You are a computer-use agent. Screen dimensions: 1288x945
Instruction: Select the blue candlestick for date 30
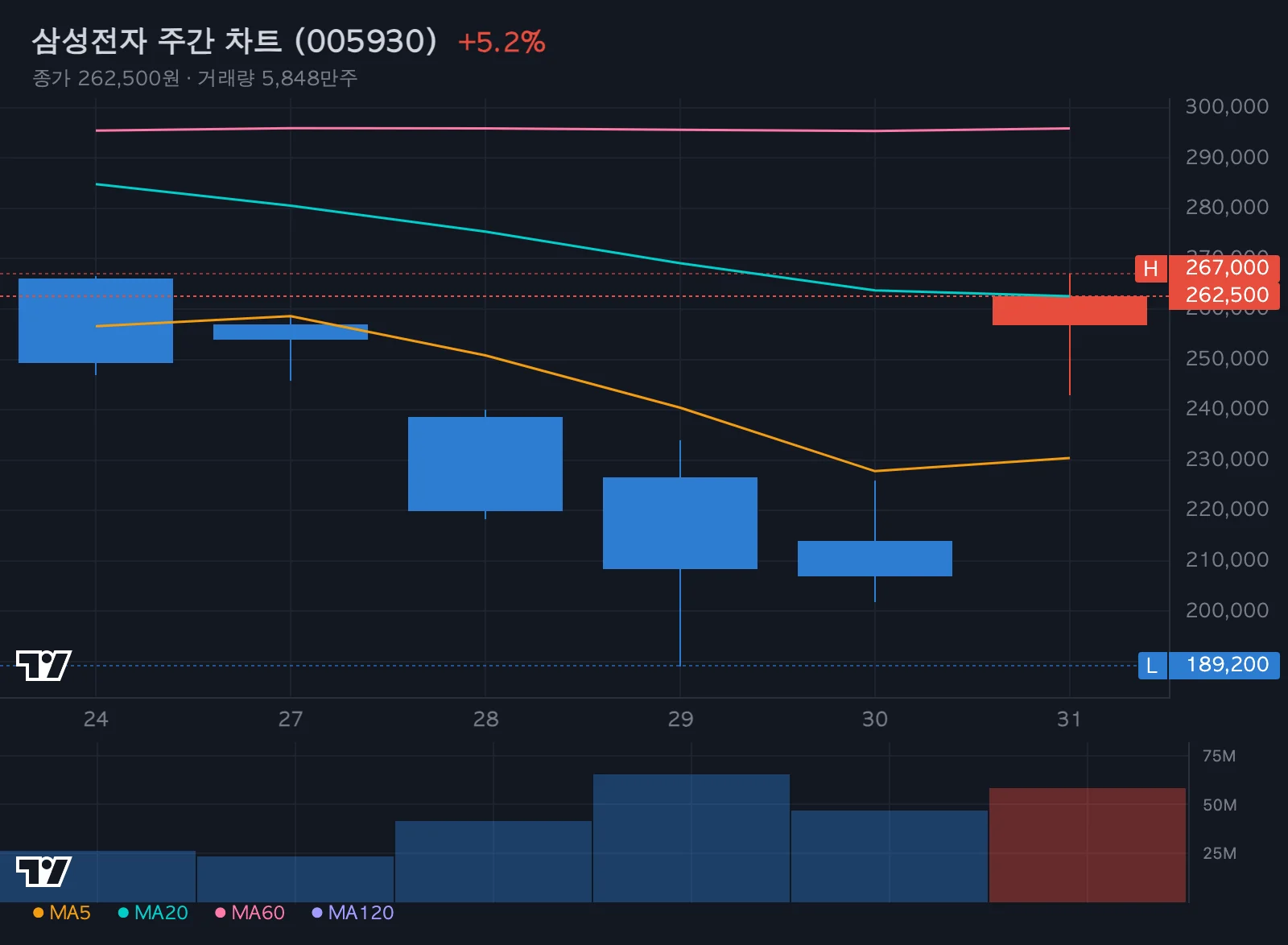click(x=875, y=559)
